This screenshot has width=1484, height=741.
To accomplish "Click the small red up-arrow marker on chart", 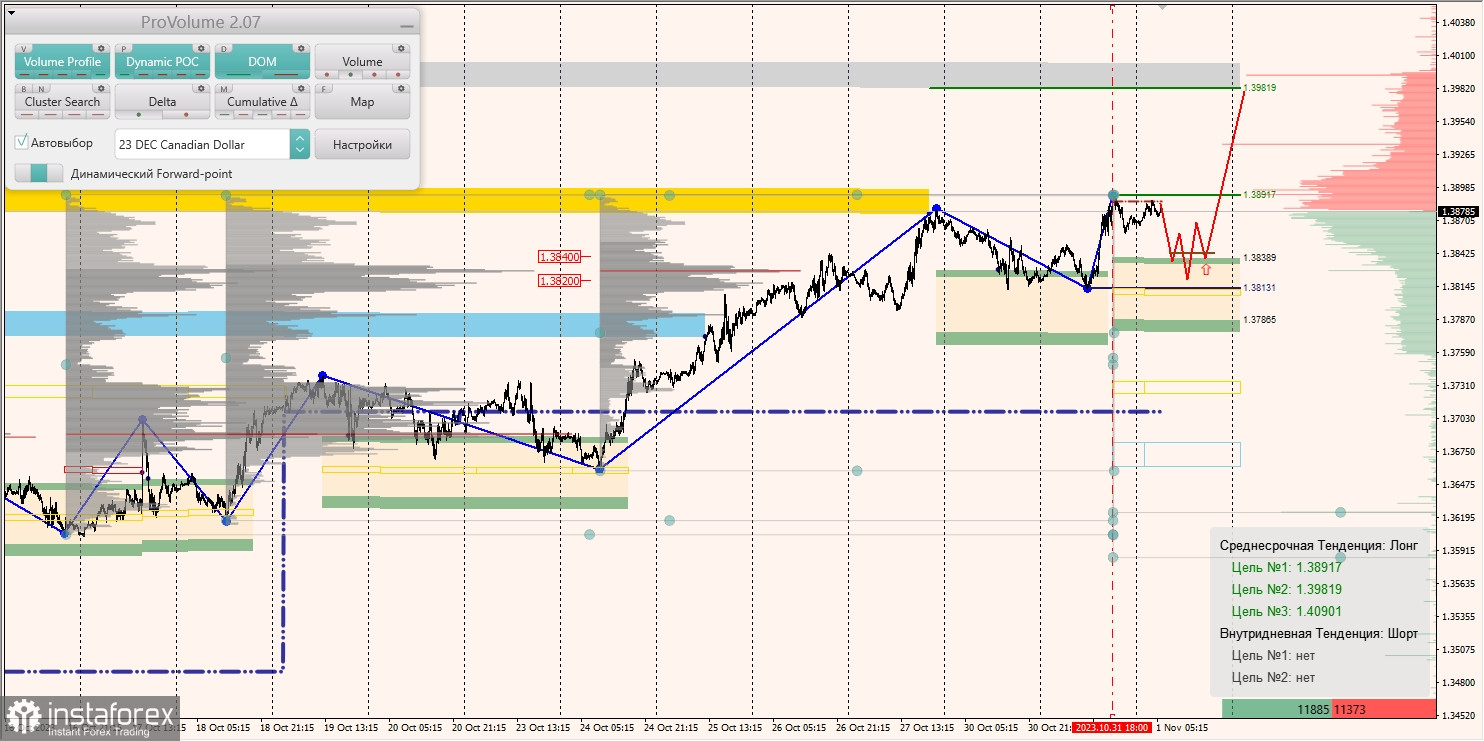I will tap(1206, 270).
